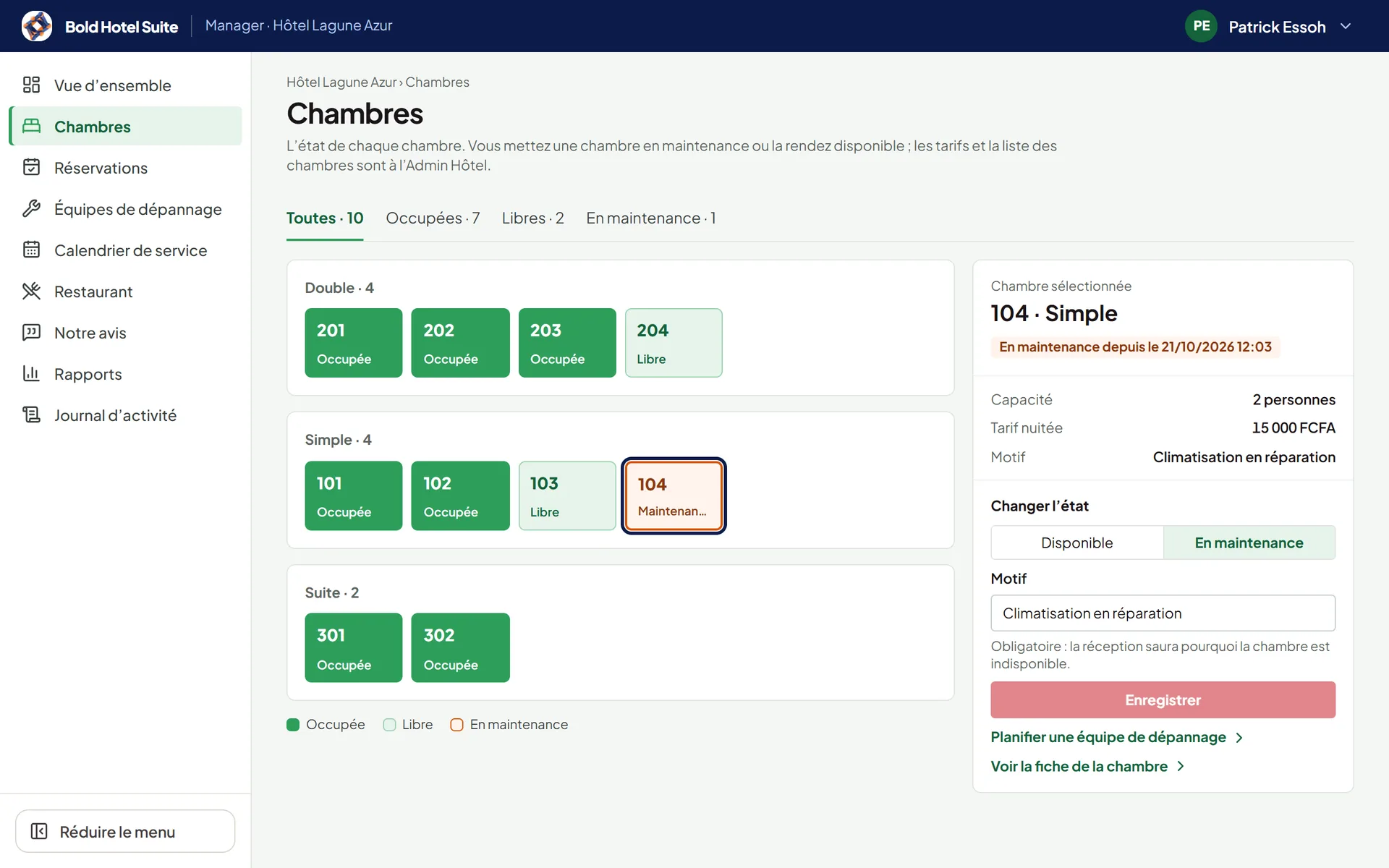Click the collapse panel icon in Réduire le menu
The width and height of the screenshot is (1389, 868).
tap(39, 831)
